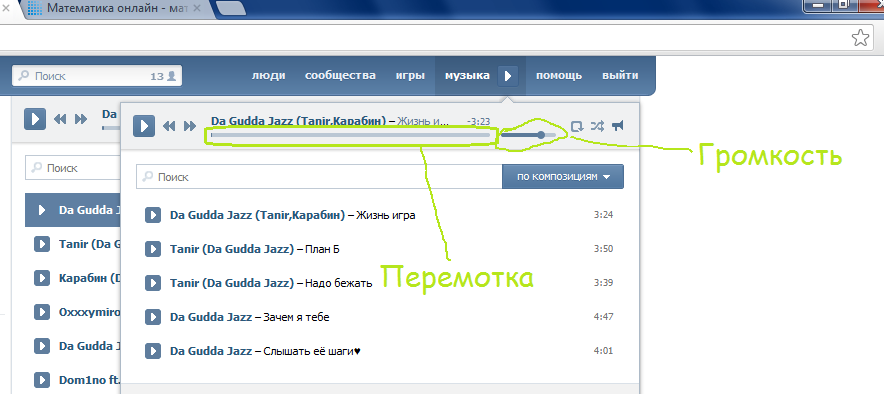Open the 'музыка' menu item

tap(467, 76)
